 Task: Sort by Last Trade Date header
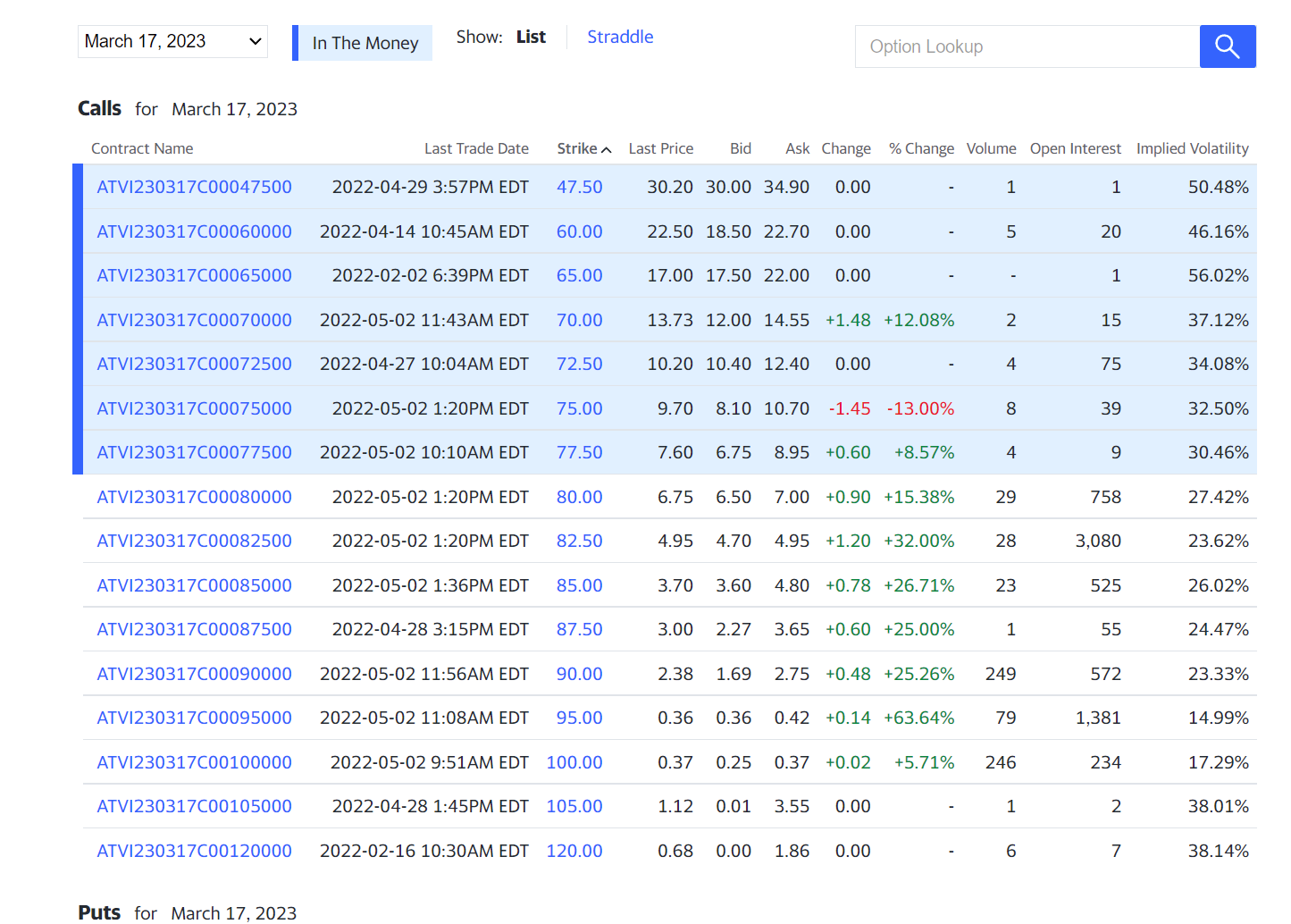coord(476,148)
